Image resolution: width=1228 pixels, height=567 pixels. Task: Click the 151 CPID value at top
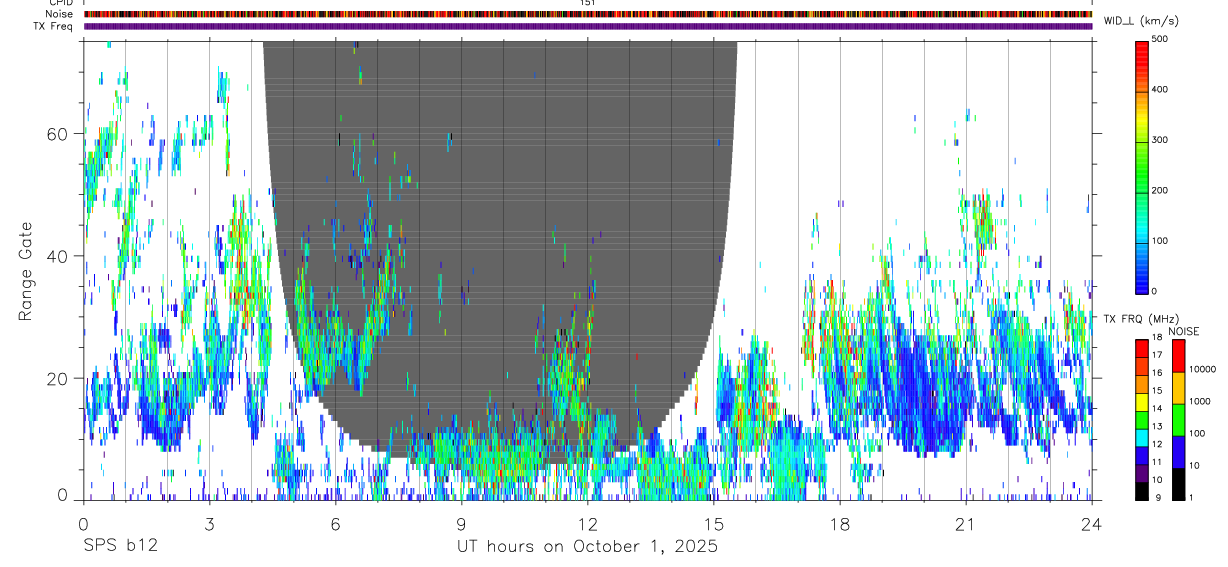click(588, 3)
